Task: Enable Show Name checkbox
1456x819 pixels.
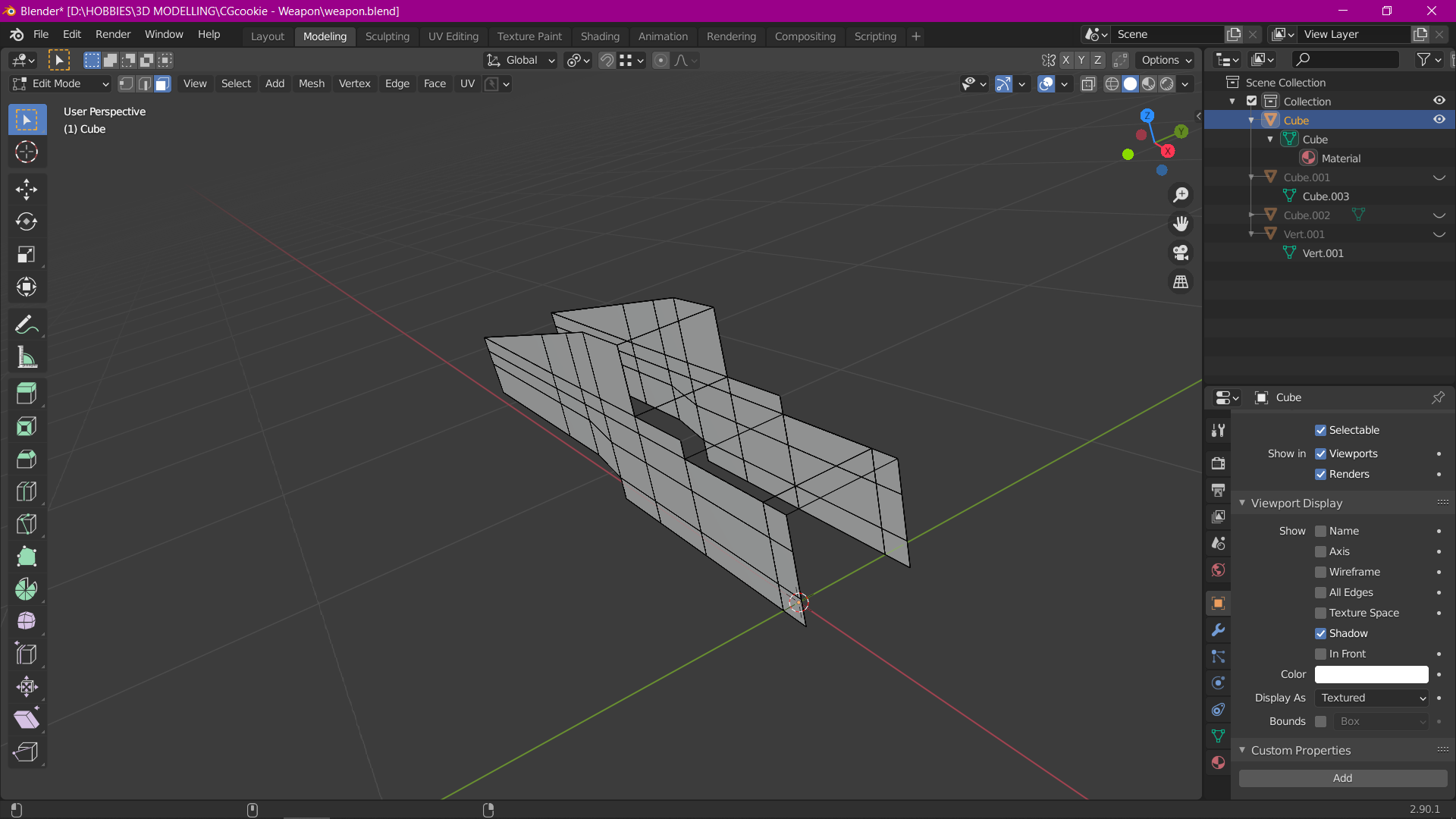Action: [1320, 532]
